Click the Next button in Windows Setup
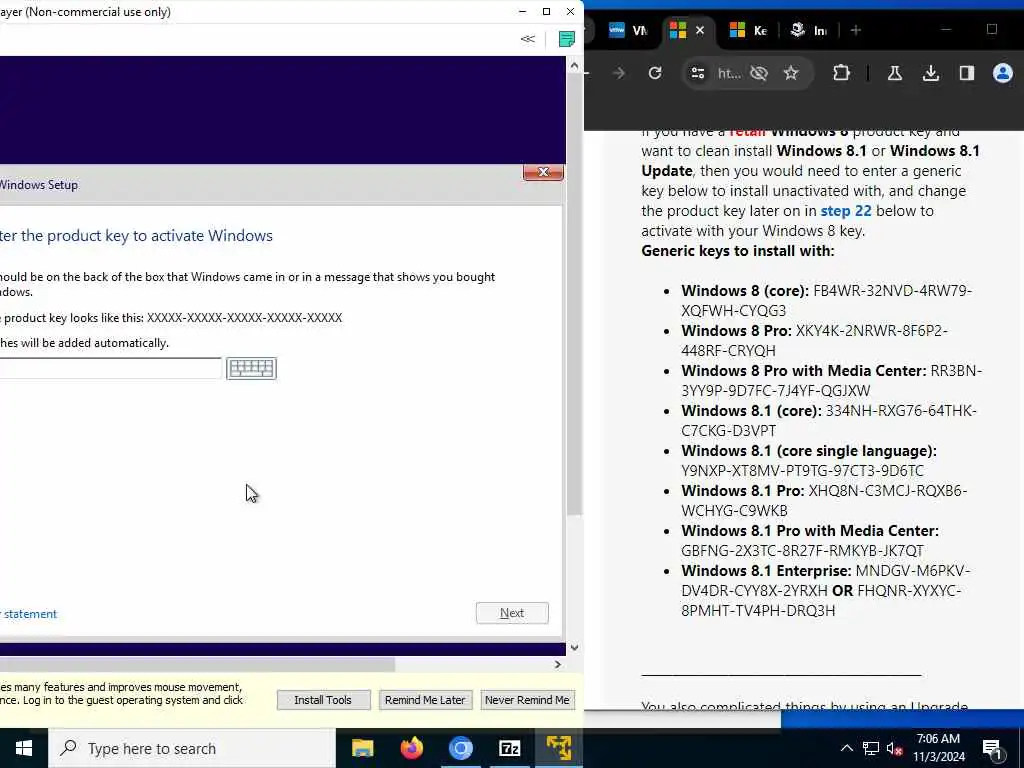Screen dimensions: 1024x768 512,613
